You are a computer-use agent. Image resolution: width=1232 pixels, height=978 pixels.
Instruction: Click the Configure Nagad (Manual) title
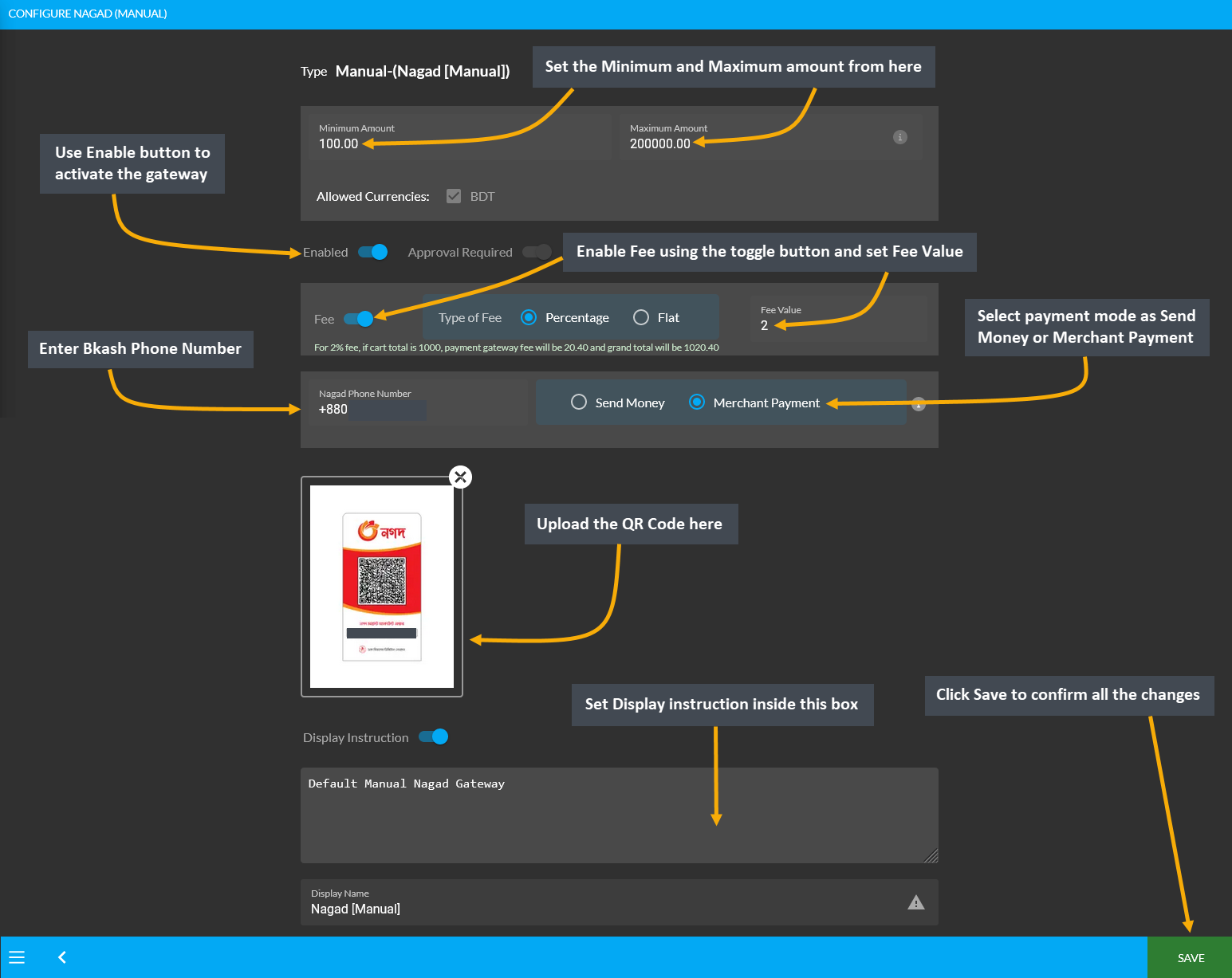click(88, 14)
